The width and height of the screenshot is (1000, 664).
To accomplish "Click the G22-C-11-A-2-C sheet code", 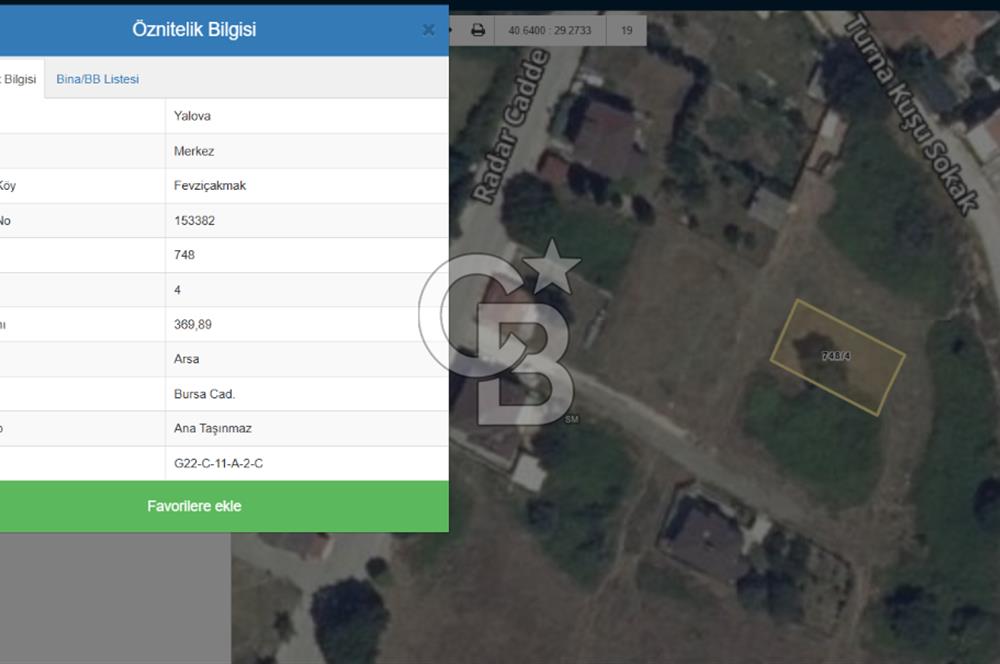I will [218, 464].
